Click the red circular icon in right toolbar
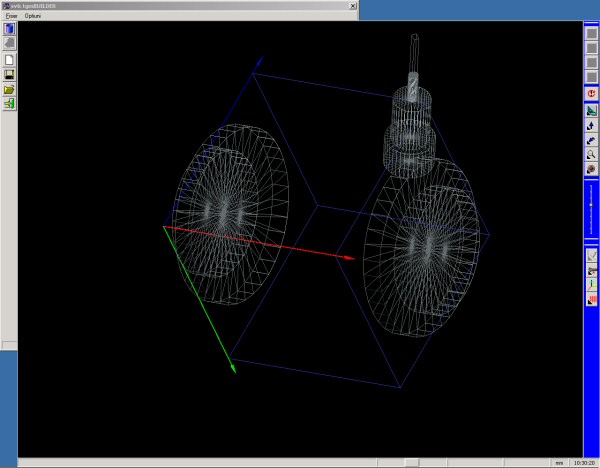600x468 pixels. coord(592,94)
